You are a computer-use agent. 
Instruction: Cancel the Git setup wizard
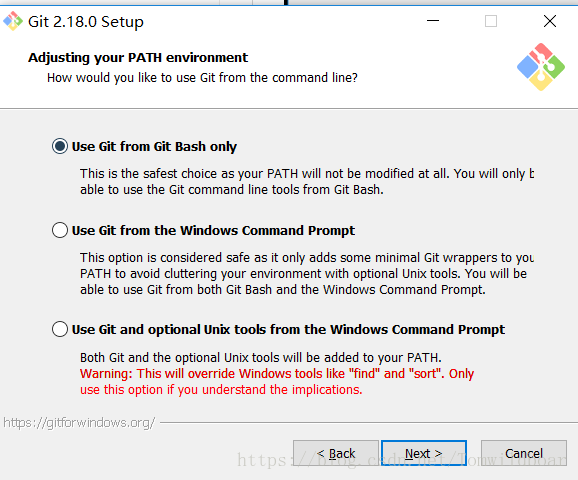(x=524, y=453)
